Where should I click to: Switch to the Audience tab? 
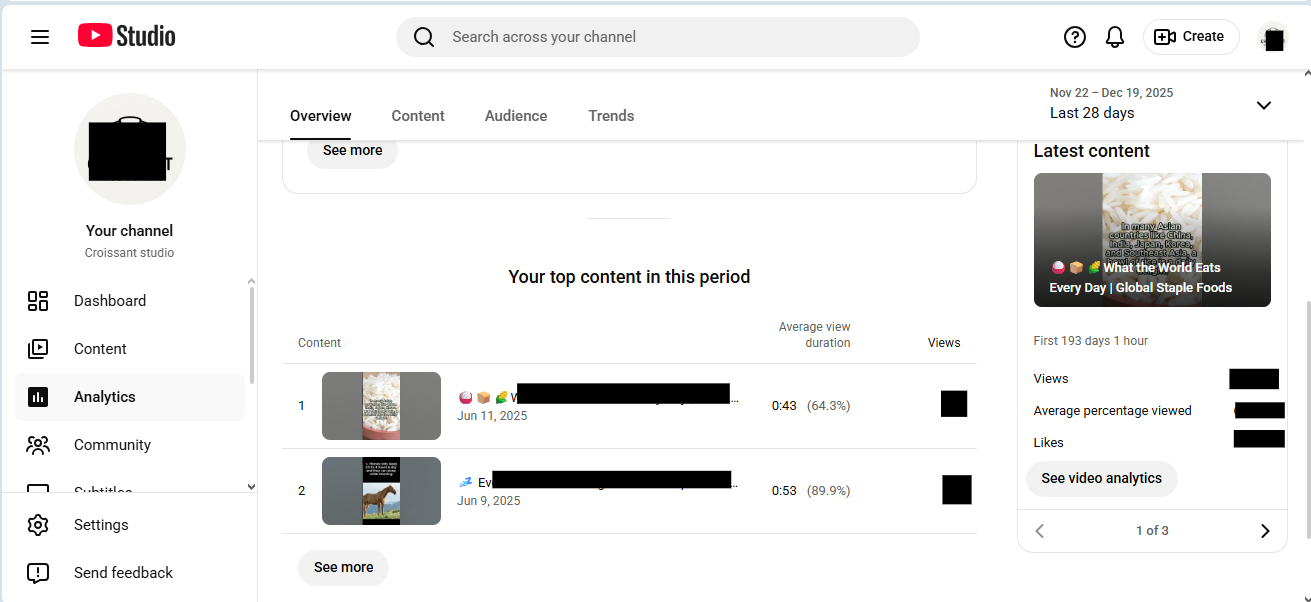(x=515, y=115)
